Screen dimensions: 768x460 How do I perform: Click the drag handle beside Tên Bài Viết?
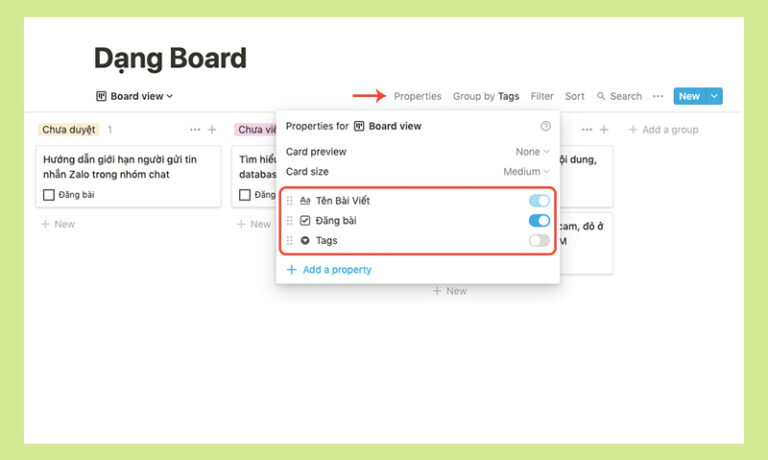tap(289, 201)
